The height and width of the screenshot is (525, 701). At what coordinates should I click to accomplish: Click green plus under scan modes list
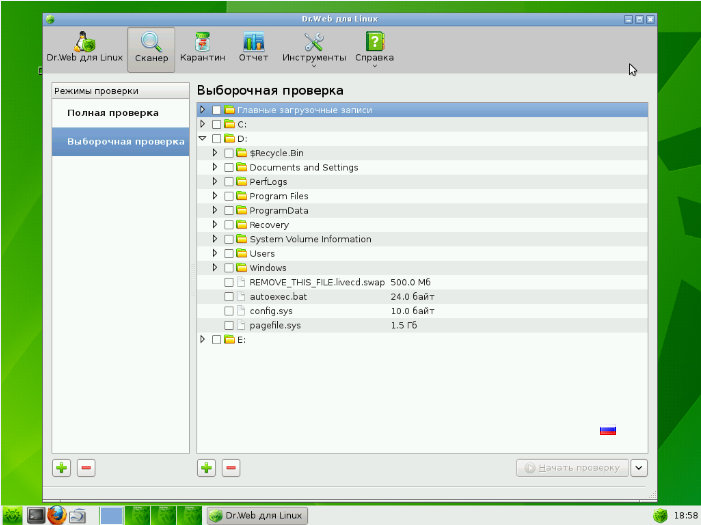[62, 468]
